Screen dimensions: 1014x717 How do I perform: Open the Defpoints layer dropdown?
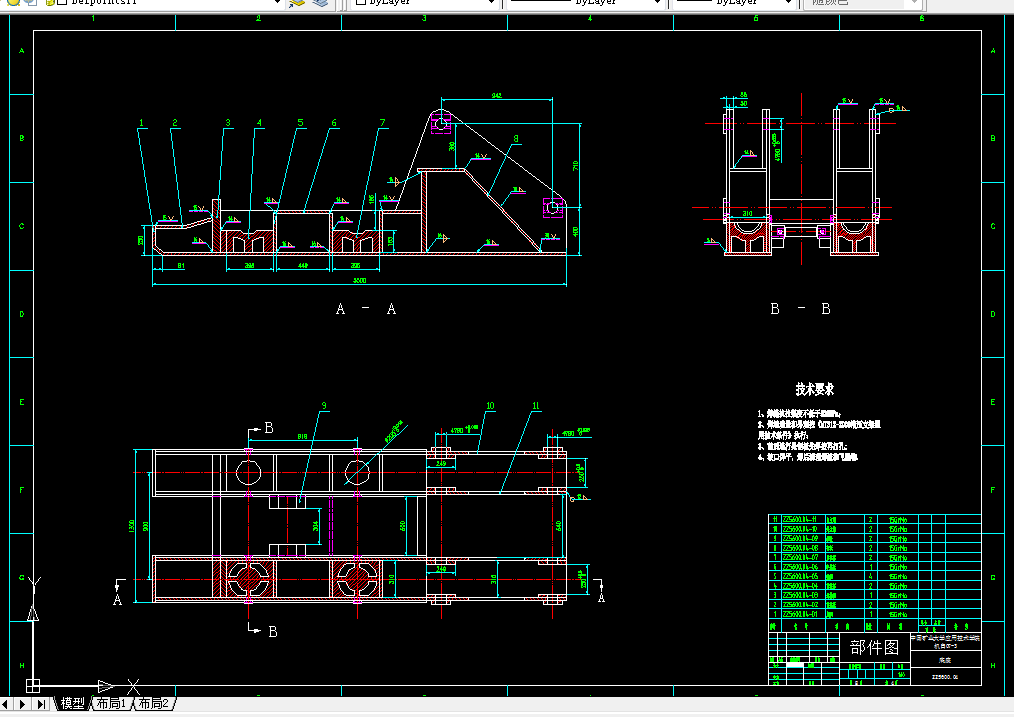click(277, 3)
